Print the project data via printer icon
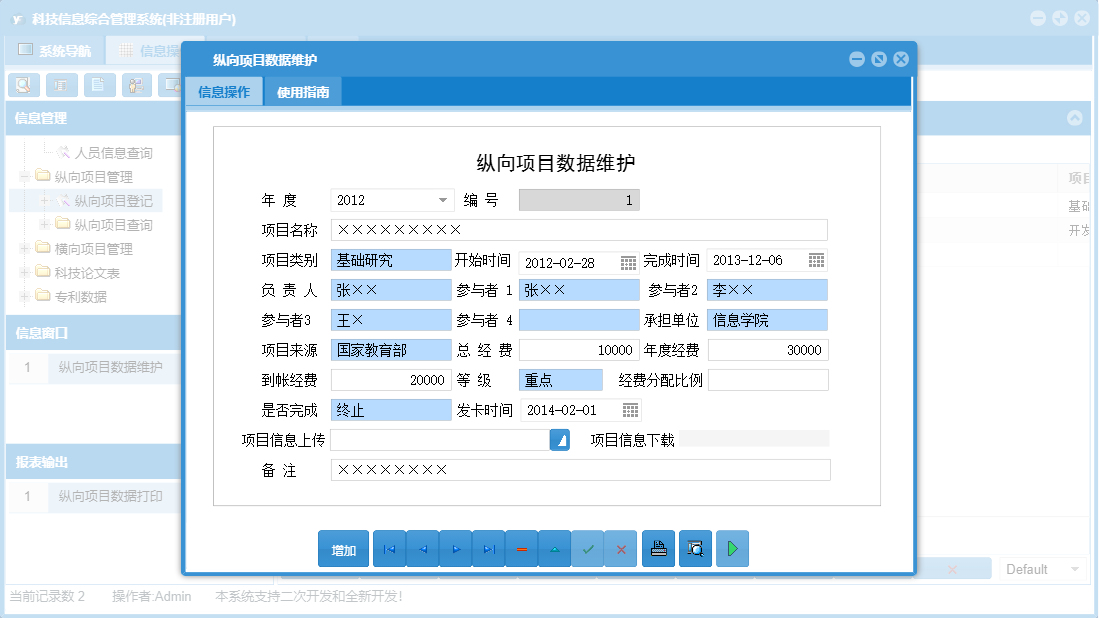This screenshot has width=1099, height=618. point(658,548)
